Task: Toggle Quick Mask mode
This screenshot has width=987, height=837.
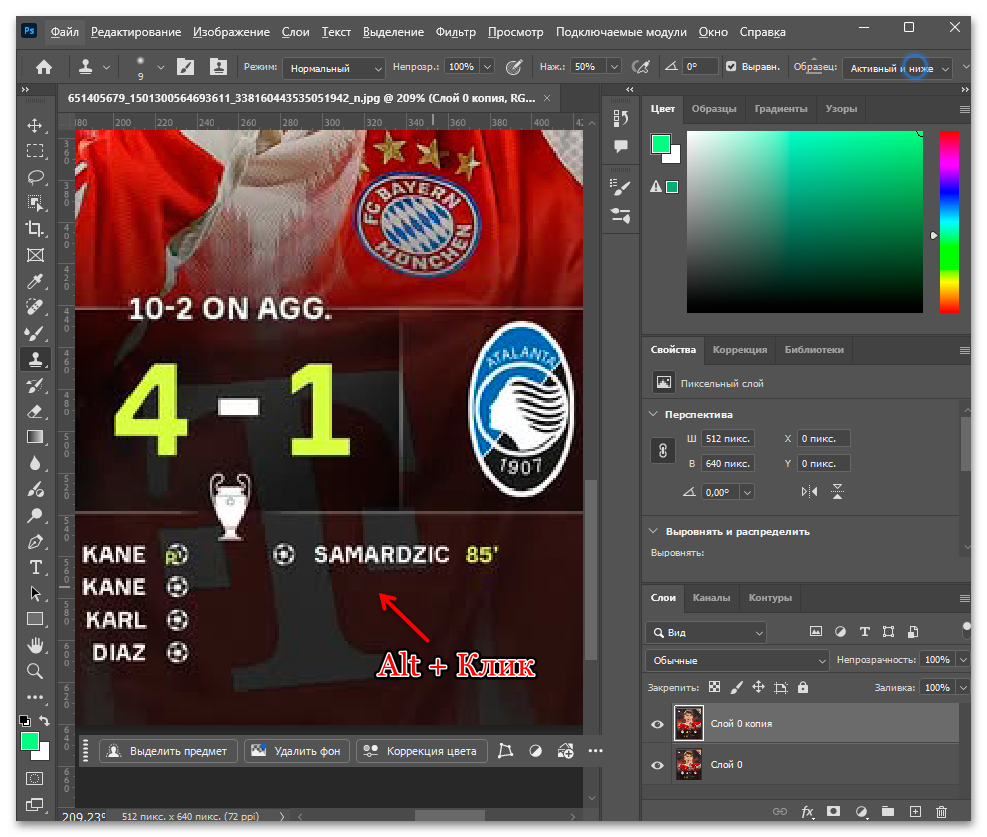Action: pyautogui.click(x=35, y=779)
